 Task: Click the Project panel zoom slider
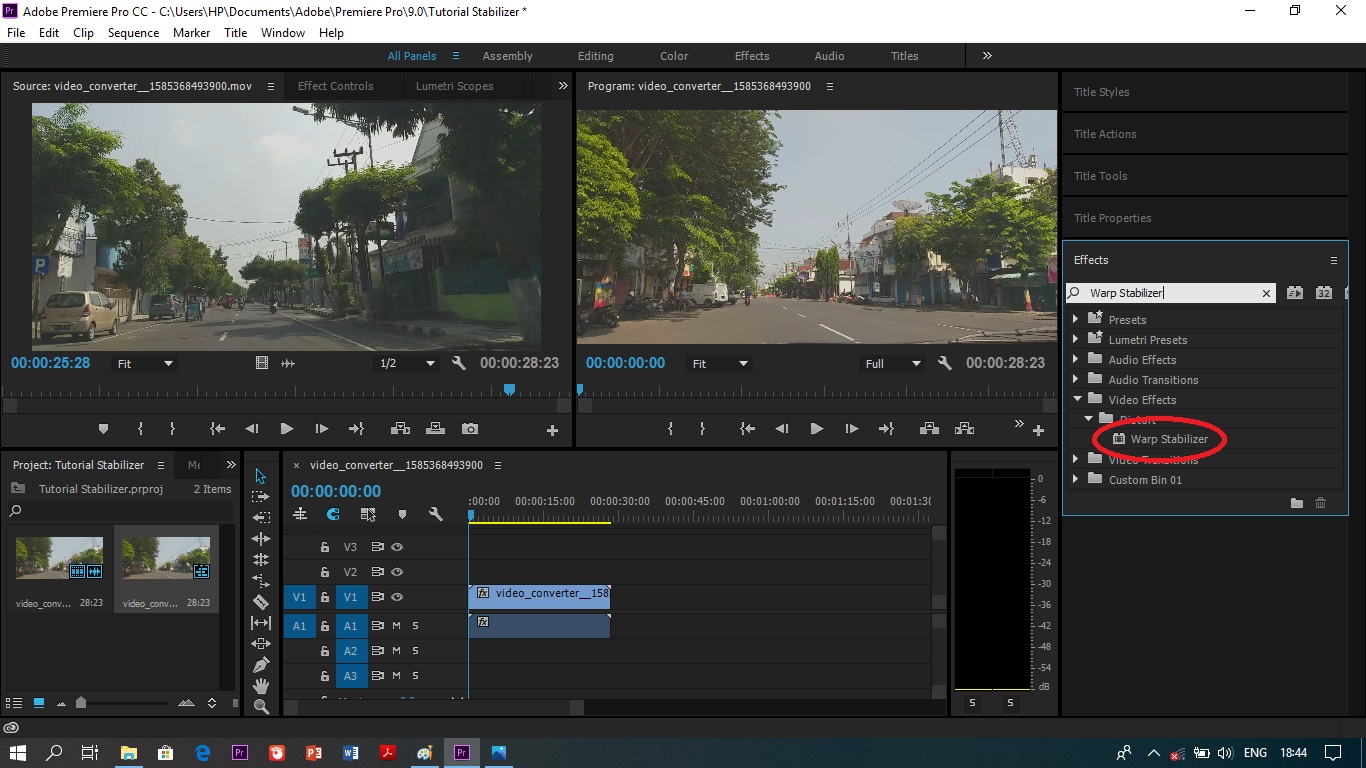pyautogui.click(x=81, y=703)
